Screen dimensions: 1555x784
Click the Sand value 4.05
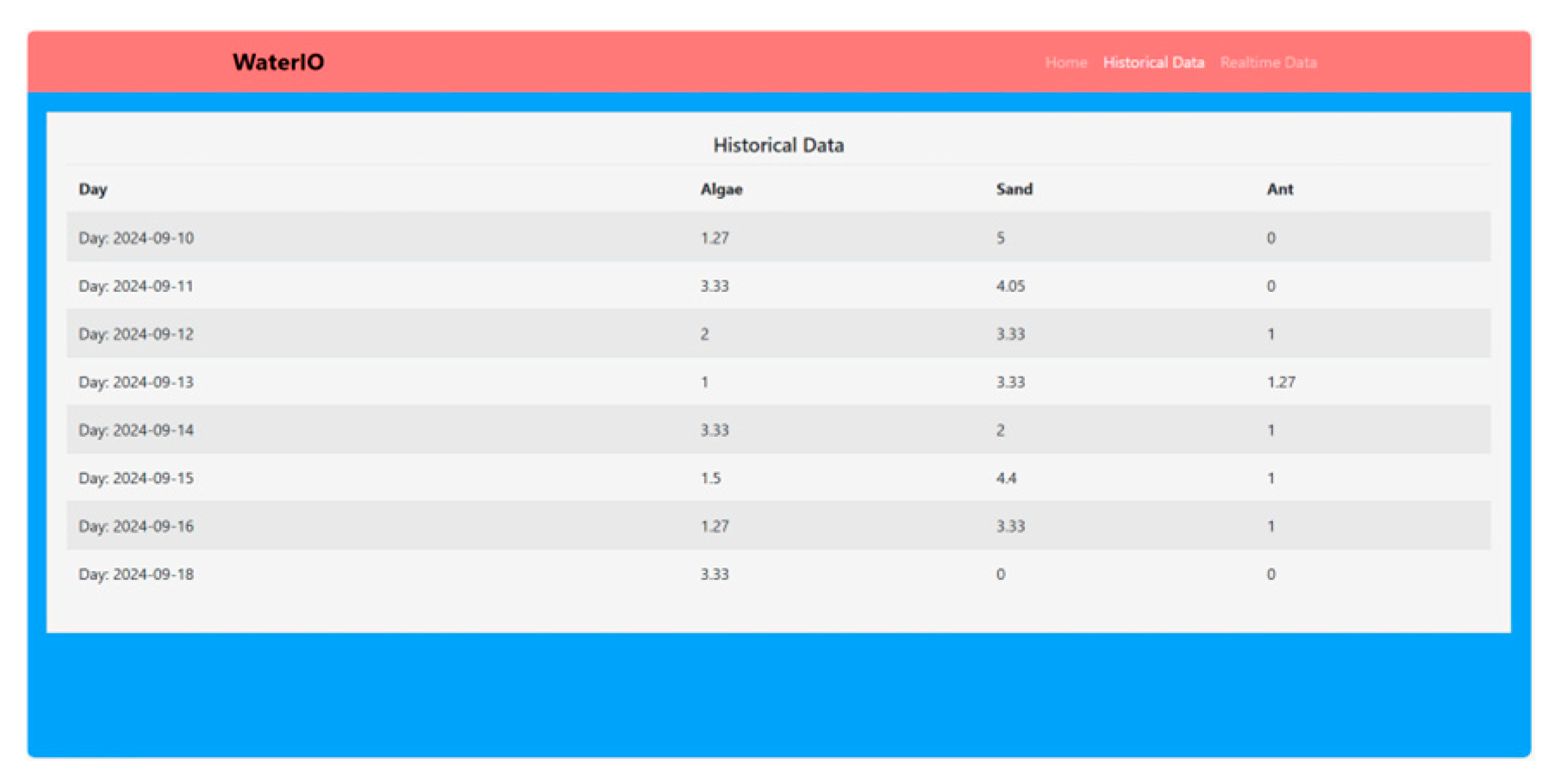click(1010, 286)
